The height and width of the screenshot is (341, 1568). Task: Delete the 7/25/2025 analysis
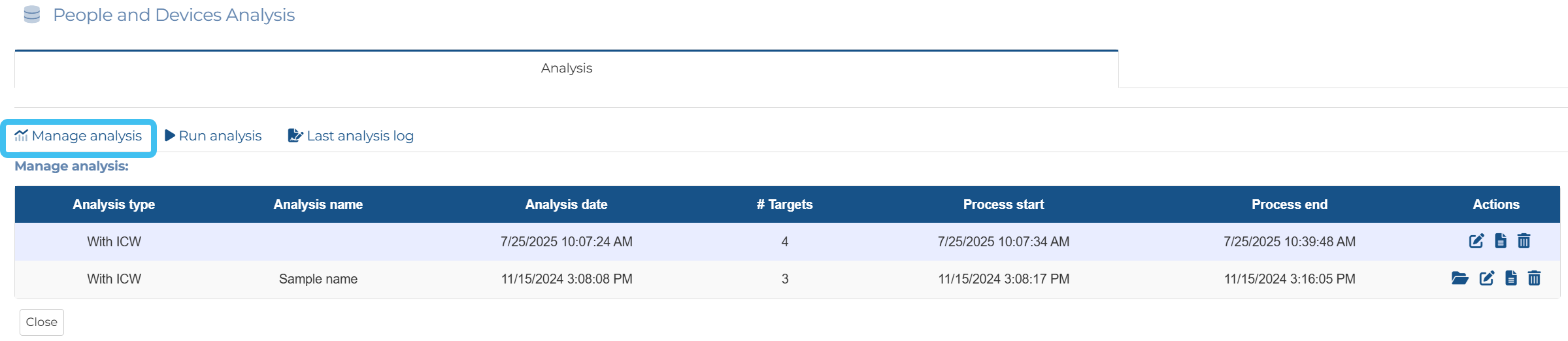(1524, 241)
